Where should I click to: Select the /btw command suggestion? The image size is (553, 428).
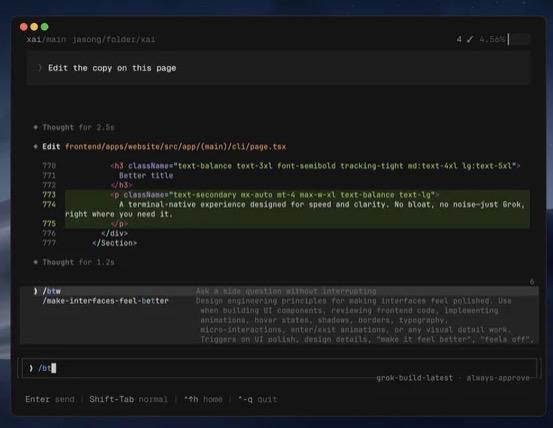tap(279, 291)
